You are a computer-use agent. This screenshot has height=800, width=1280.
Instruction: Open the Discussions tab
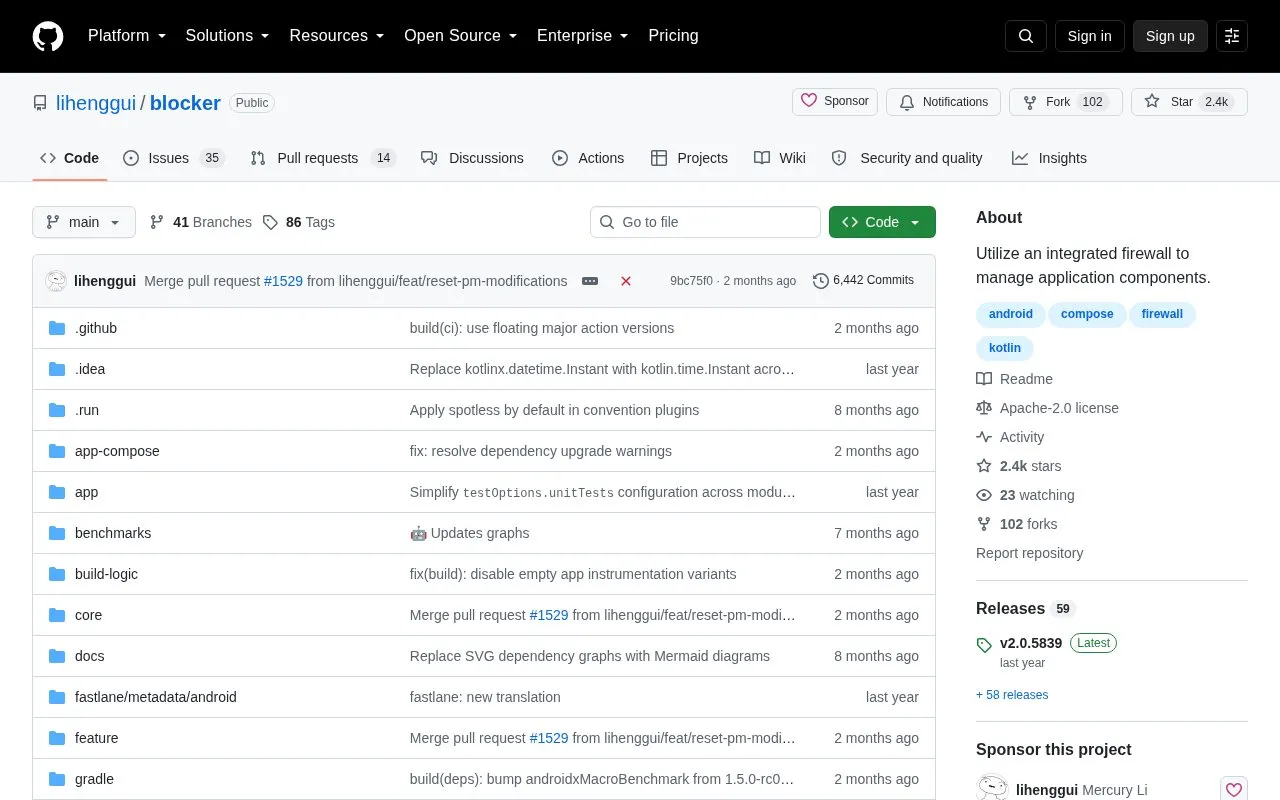click(x=472, y=158)
